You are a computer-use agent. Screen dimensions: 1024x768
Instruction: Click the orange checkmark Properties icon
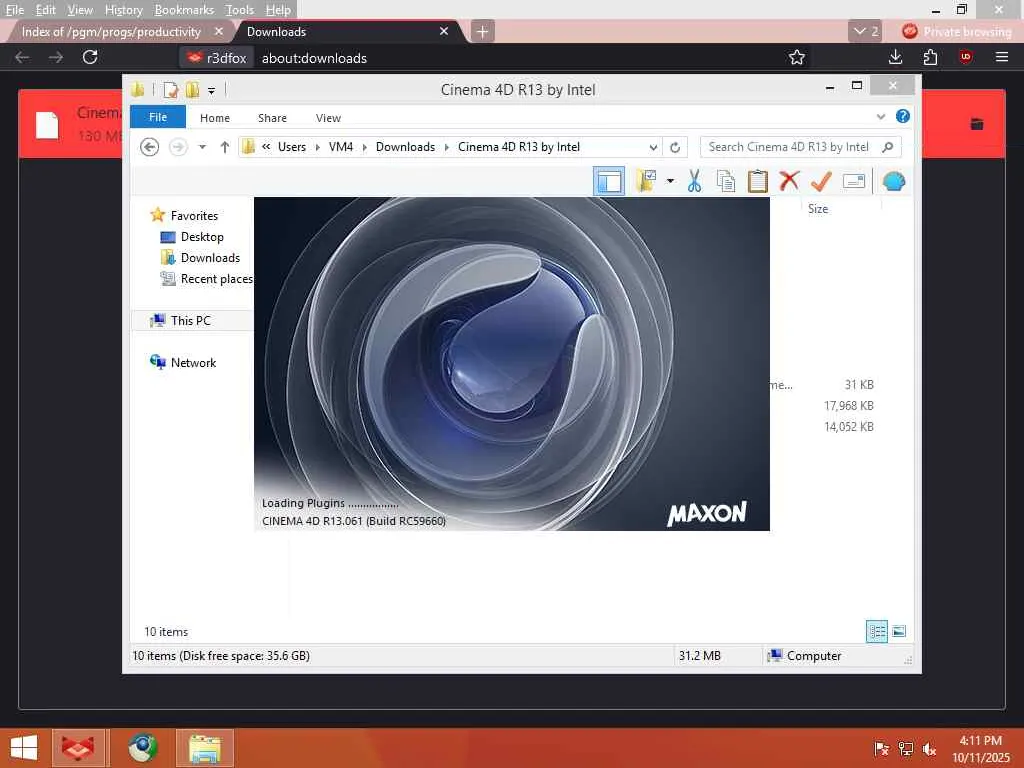click(x=821, y=181)
